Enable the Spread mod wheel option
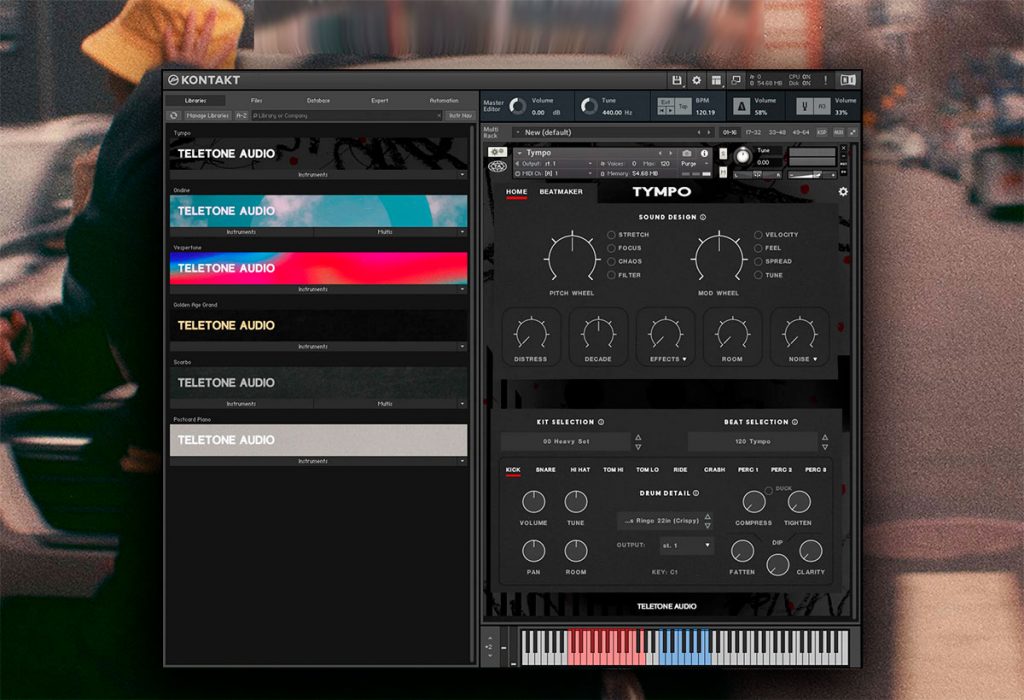 [x=758, y=261]
